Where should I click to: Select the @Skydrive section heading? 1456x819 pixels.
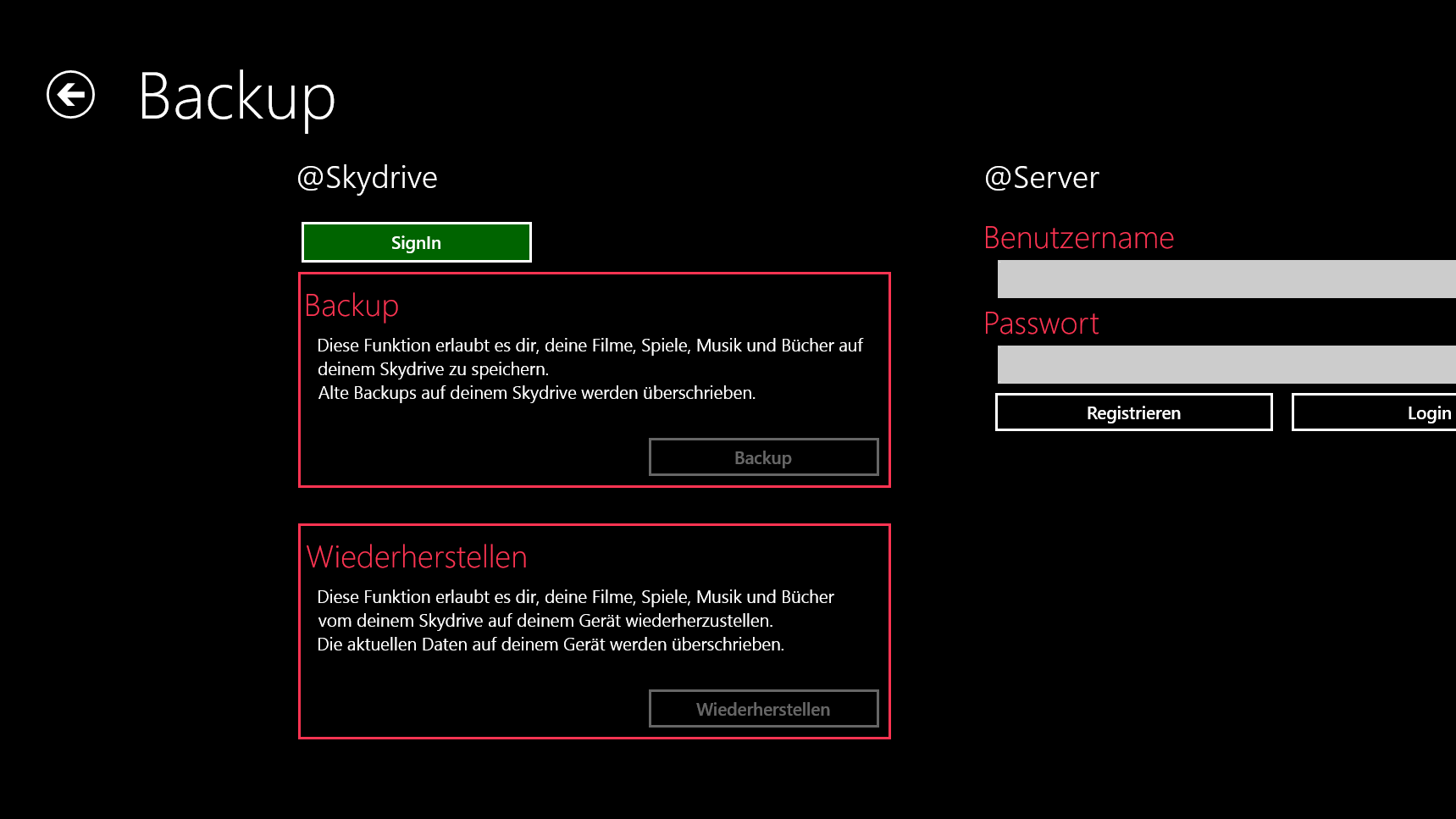367,178
